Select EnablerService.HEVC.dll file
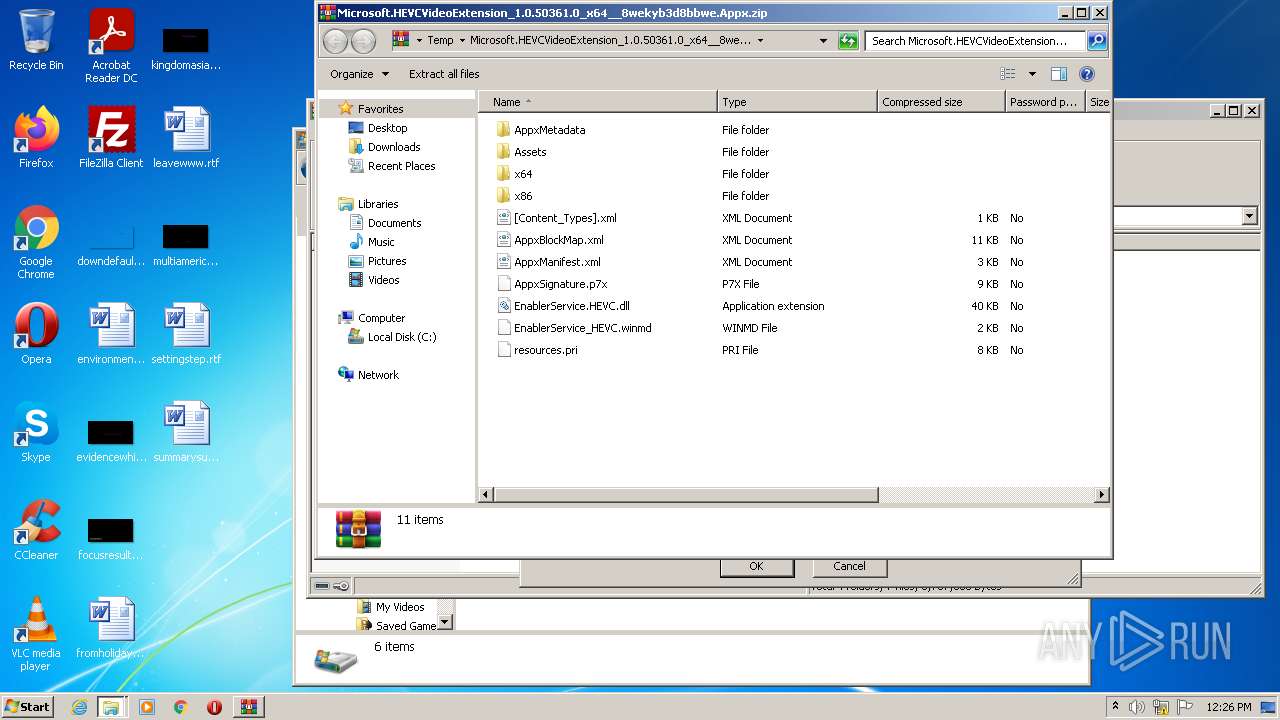This screenshot has width=1280, height=720. (571, 306)
